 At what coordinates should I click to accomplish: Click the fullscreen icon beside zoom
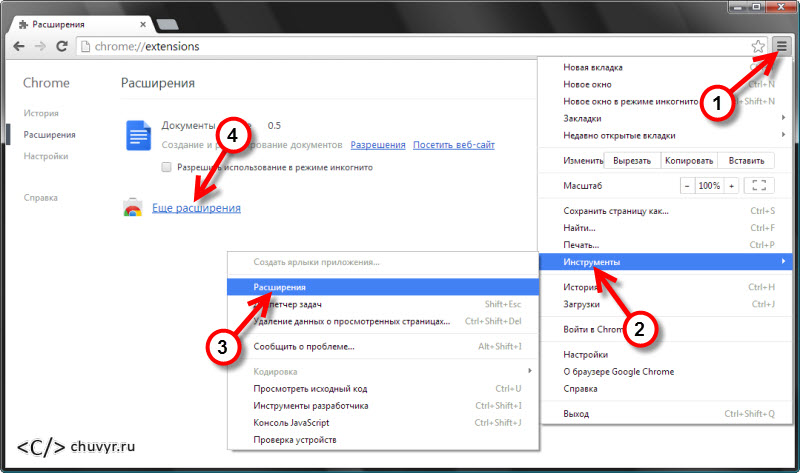pyautogui.click(x=759, y=186)
